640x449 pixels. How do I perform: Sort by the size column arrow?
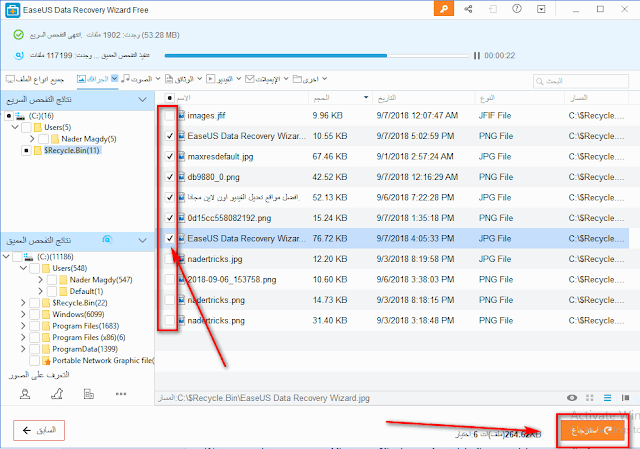pos(366,98)
